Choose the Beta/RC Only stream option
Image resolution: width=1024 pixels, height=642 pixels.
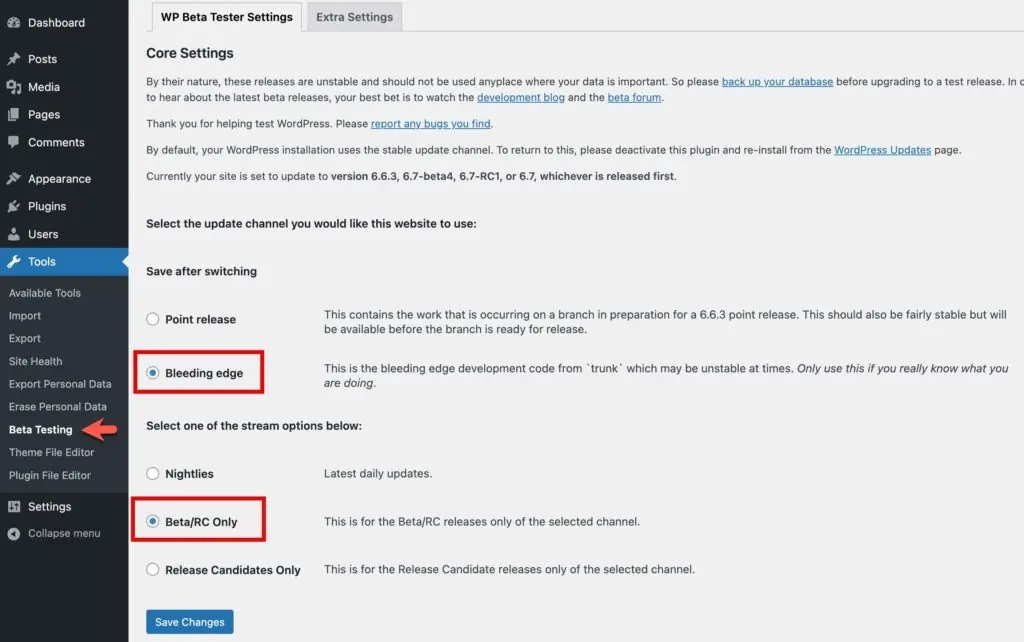153,521
